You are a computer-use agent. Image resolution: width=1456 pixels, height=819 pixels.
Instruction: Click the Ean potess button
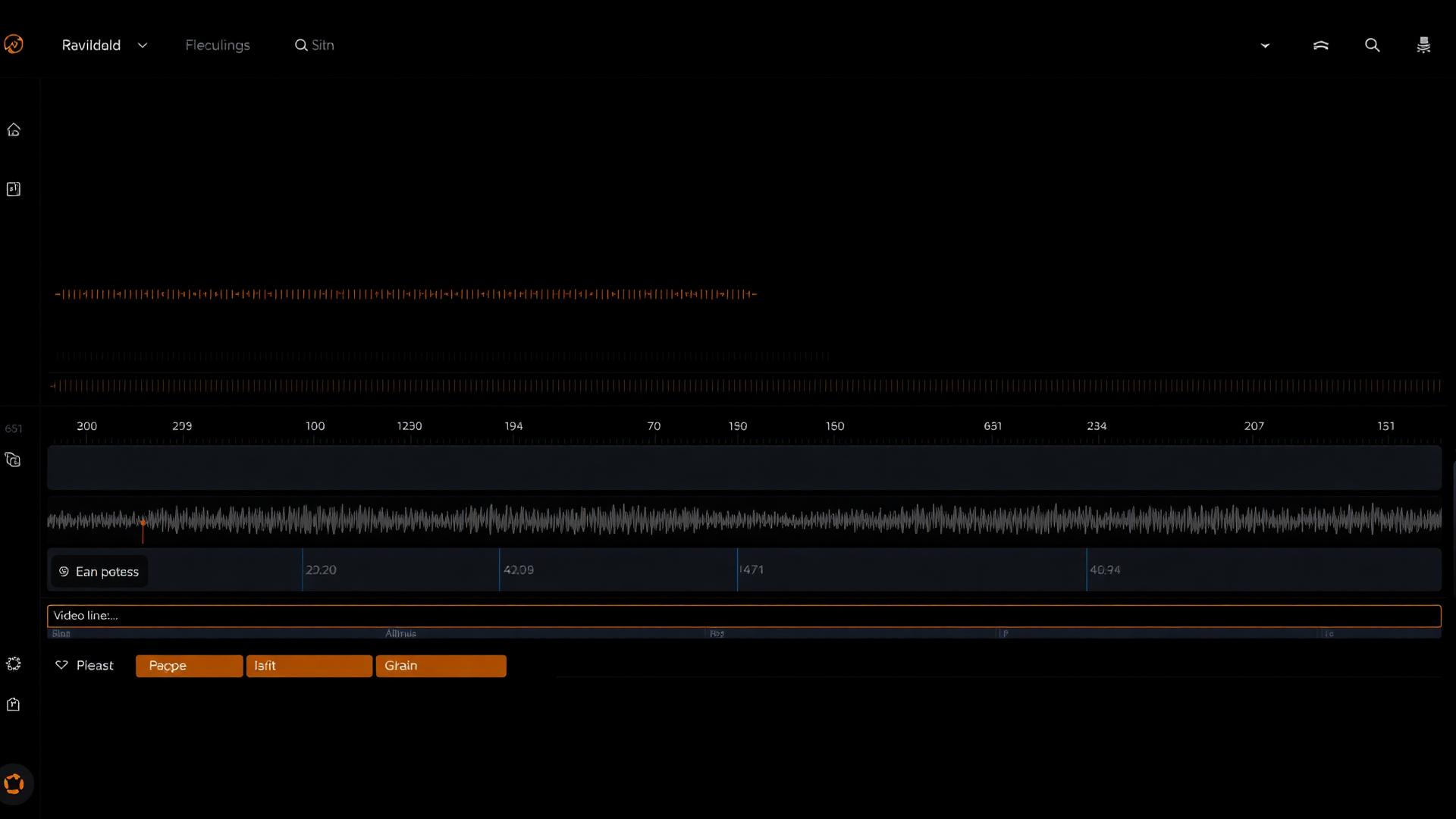coord(99,572)
